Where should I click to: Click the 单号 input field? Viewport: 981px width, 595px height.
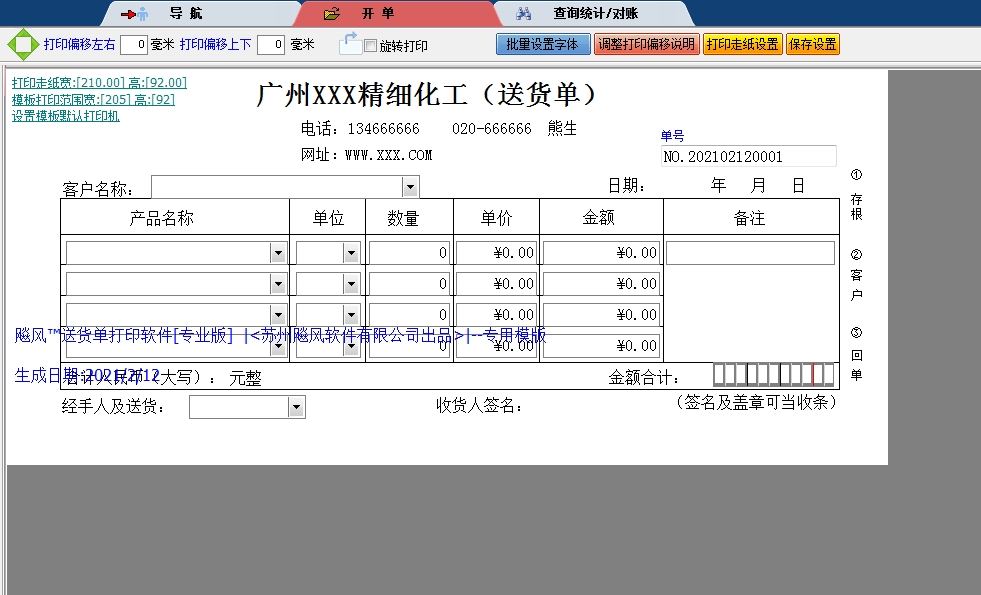[745, 156]
